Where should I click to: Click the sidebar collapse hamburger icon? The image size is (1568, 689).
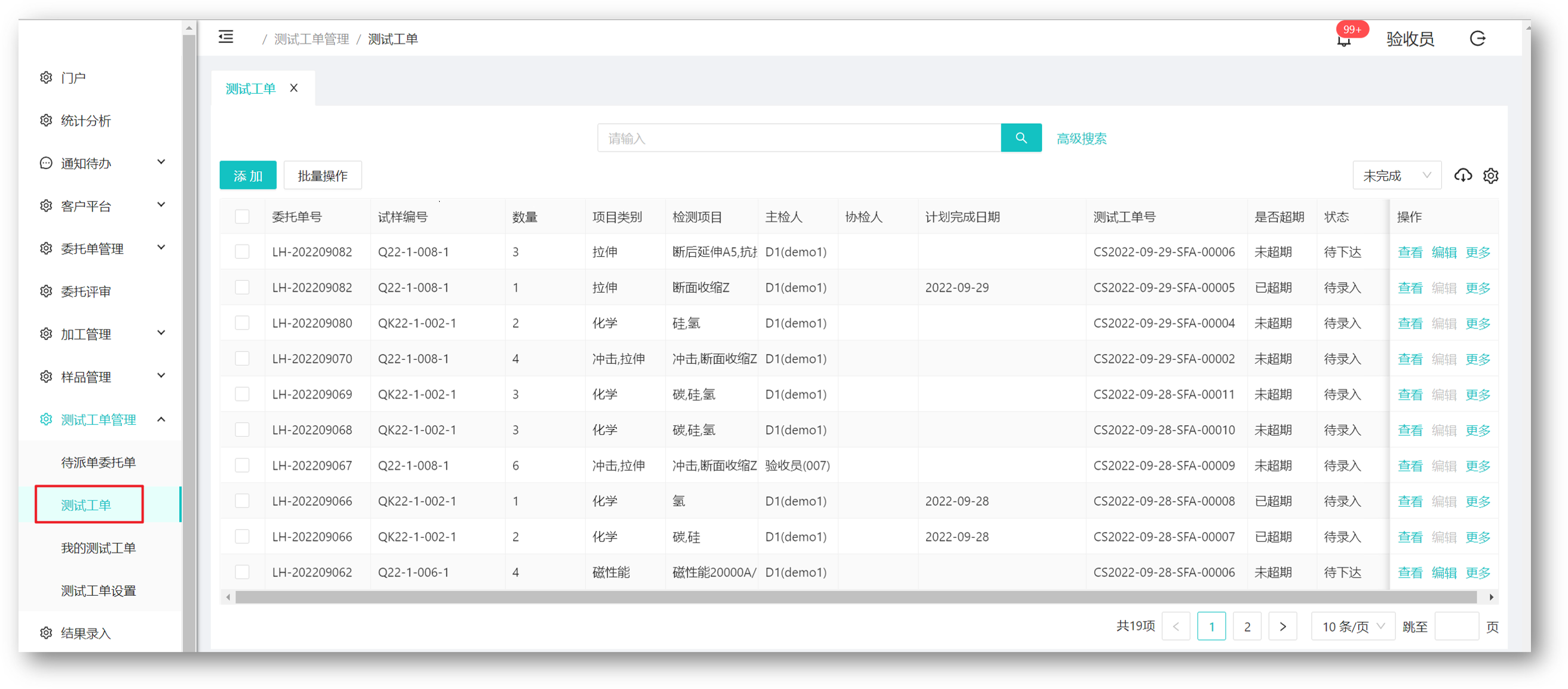pos(226,38)
